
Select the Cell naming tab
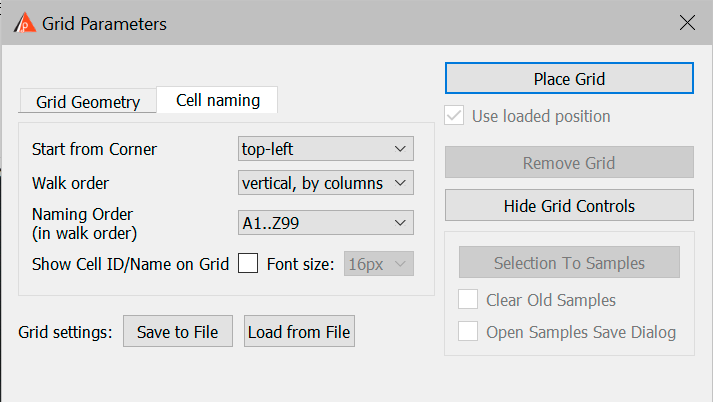(217, 100)
